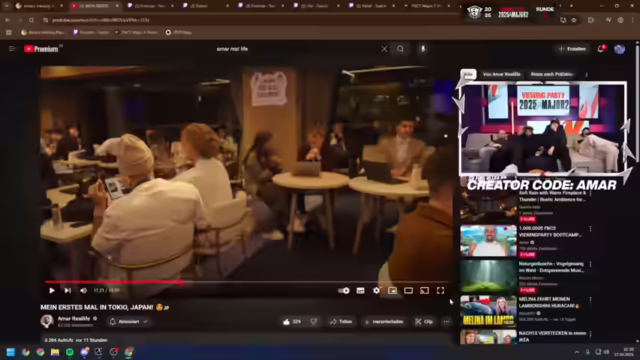This screenshot has height=360, width=640.
Task: Select the 'Von Amar Reallife' chip
Action: 502,74
